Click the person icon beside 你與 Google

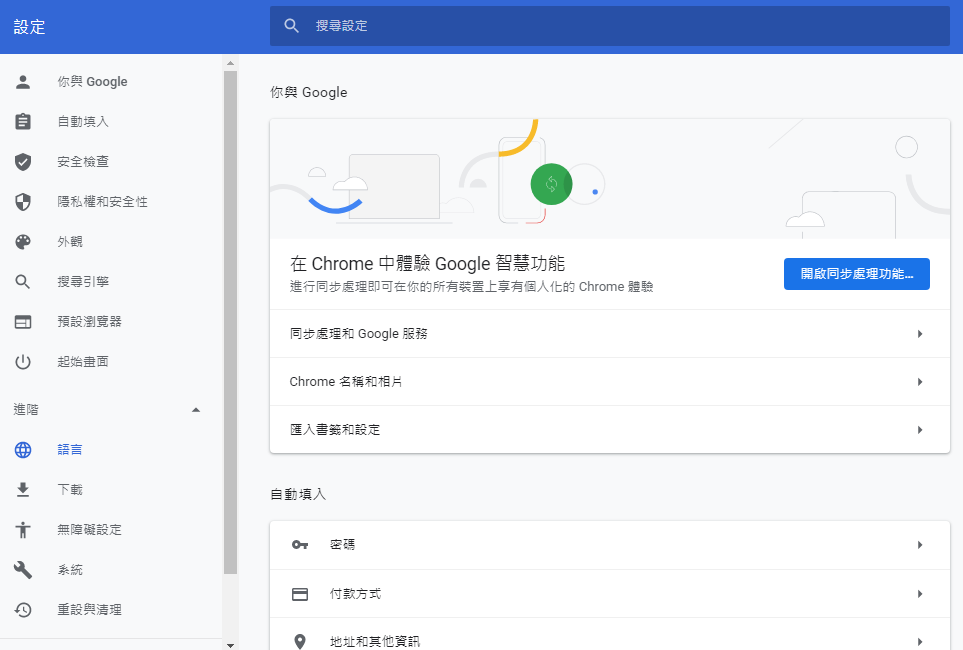pyautogui.click(x=23, y=82)
